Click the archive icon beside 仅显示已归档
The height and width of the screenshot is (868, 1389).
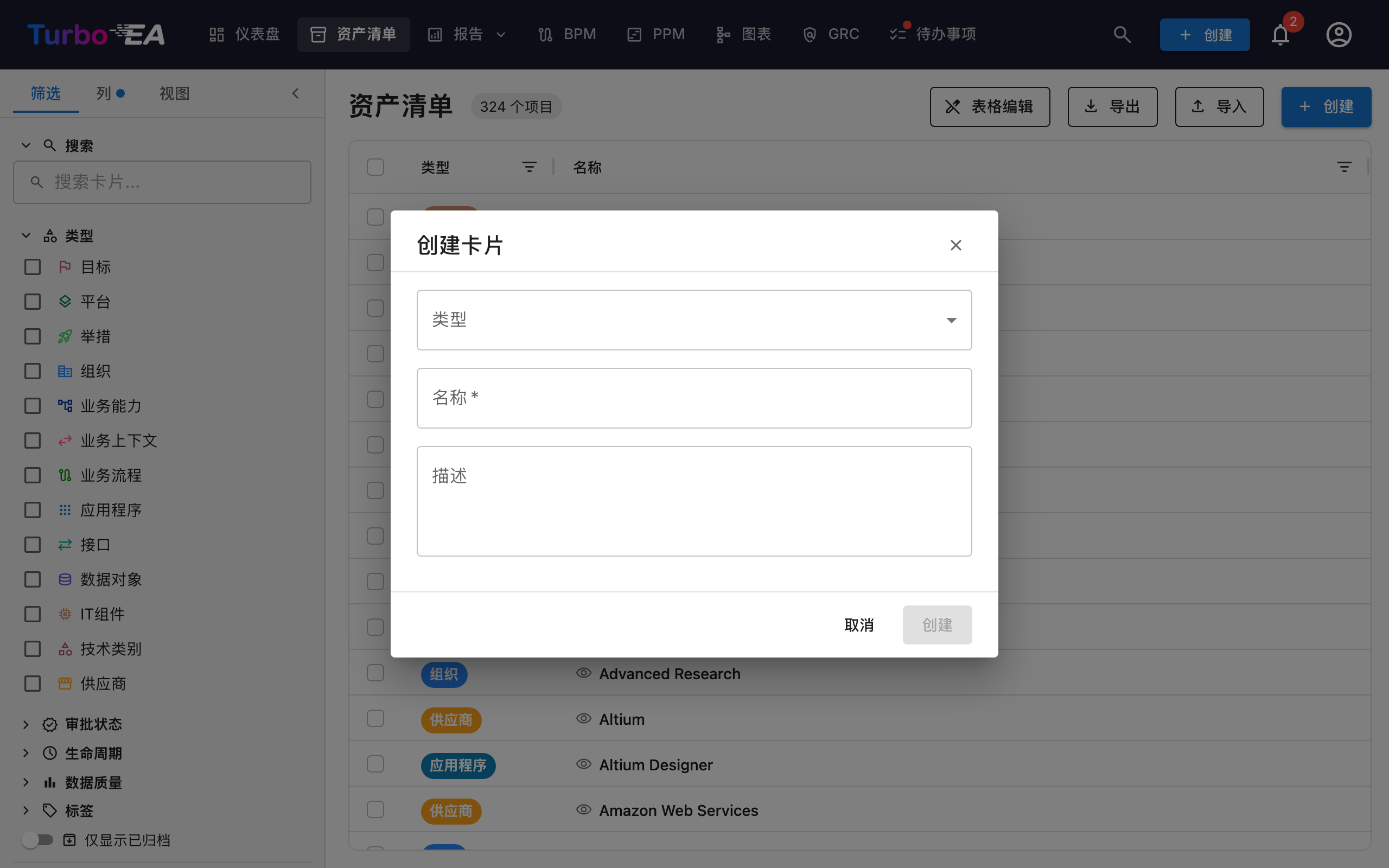[x=69, y=840]
